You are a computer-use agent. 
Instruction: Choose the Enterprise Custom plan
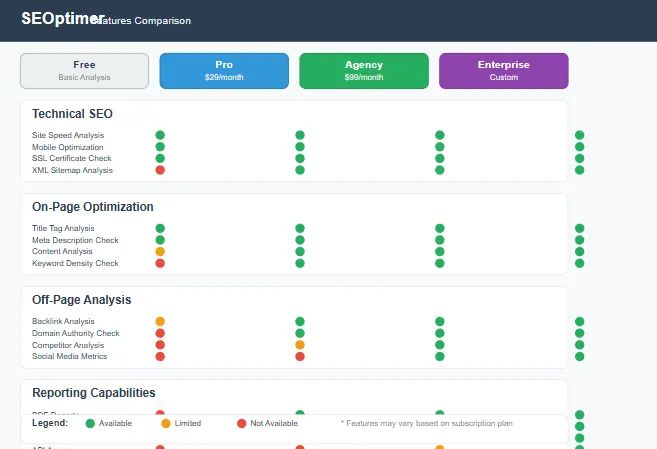click(x=504, y=71)
